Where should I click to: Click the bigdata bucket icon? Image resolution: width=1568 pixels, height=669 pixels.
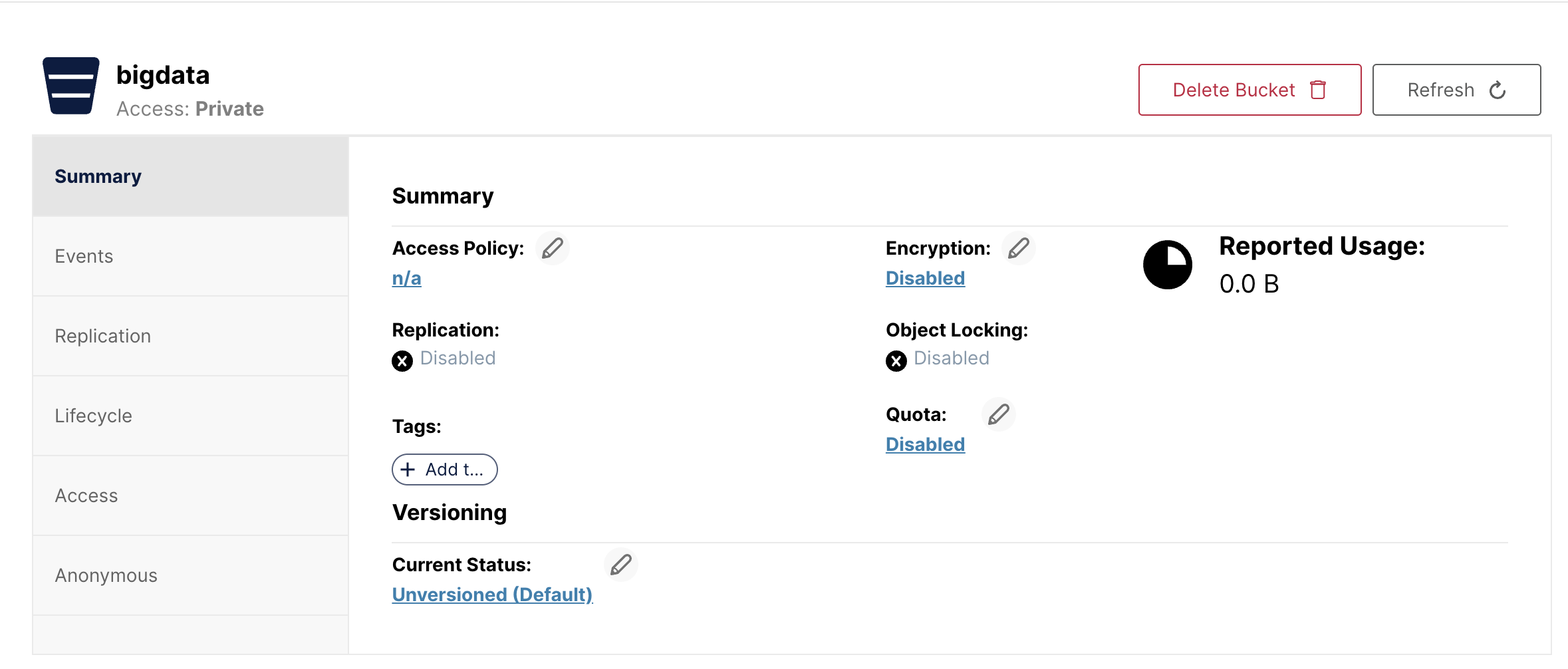(71, 86)
